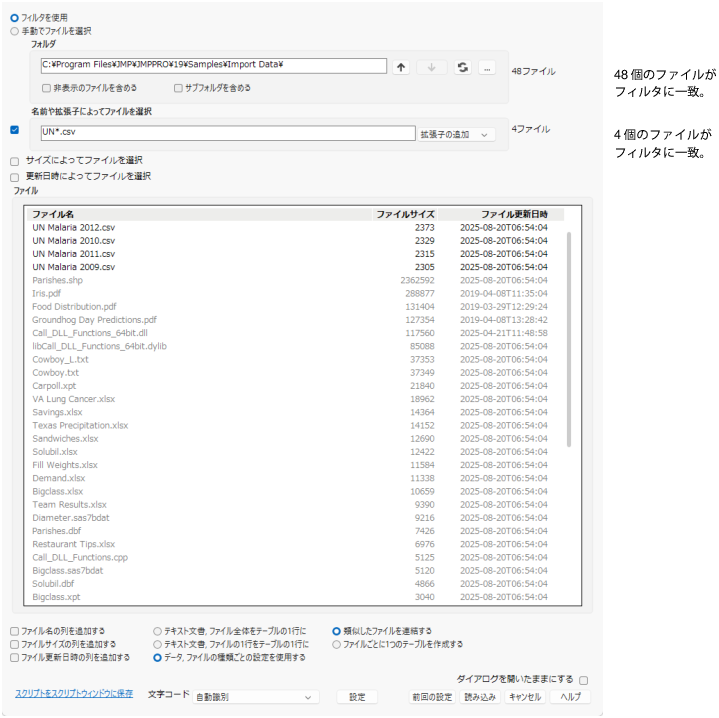The height and width of the screenshot is (718, 719).
Task: Check ファイル名の列を追加する
Action: tap(15, 631)
